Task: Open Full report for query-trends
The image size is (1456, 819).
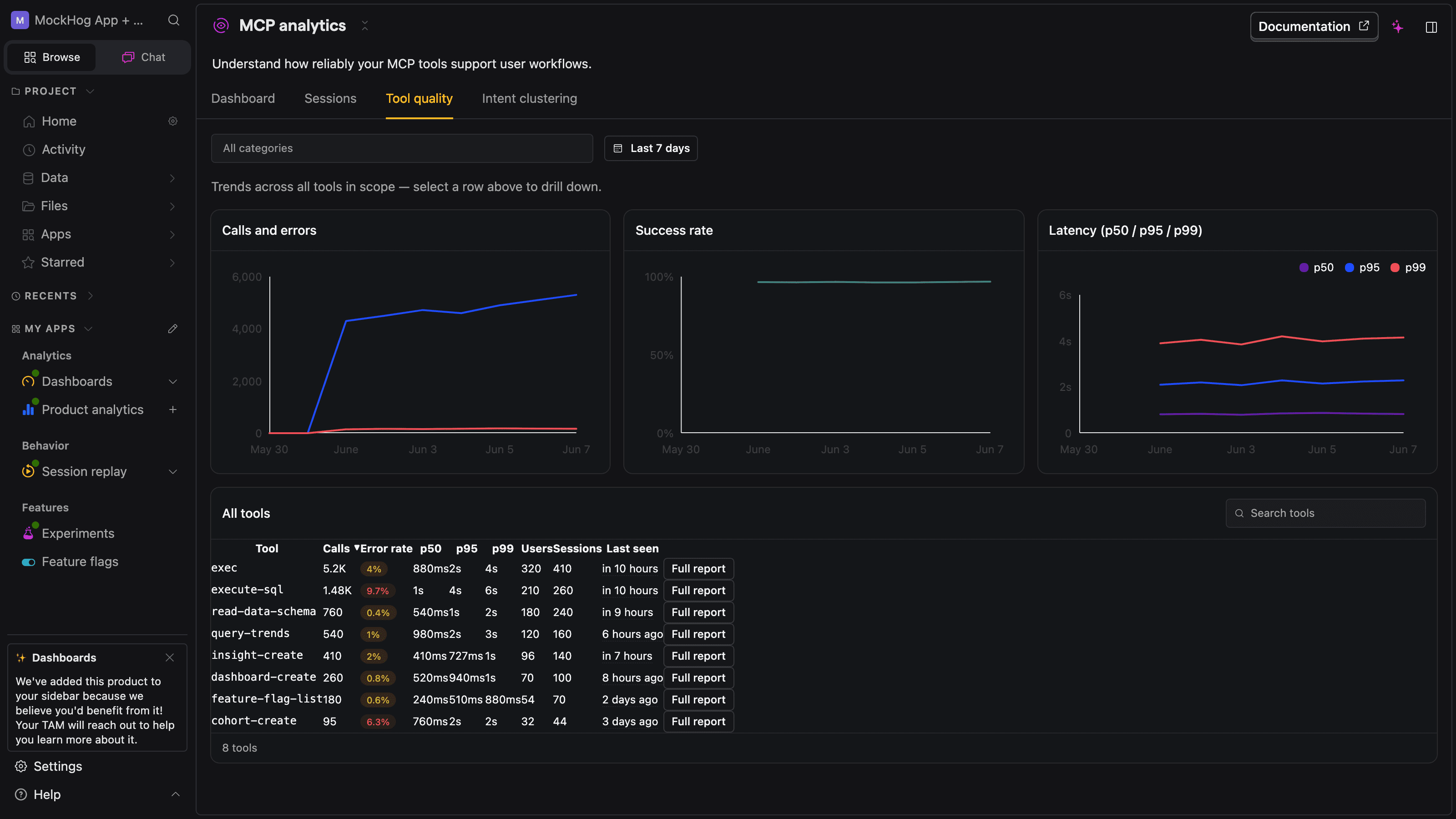Action: coord(698,634)
